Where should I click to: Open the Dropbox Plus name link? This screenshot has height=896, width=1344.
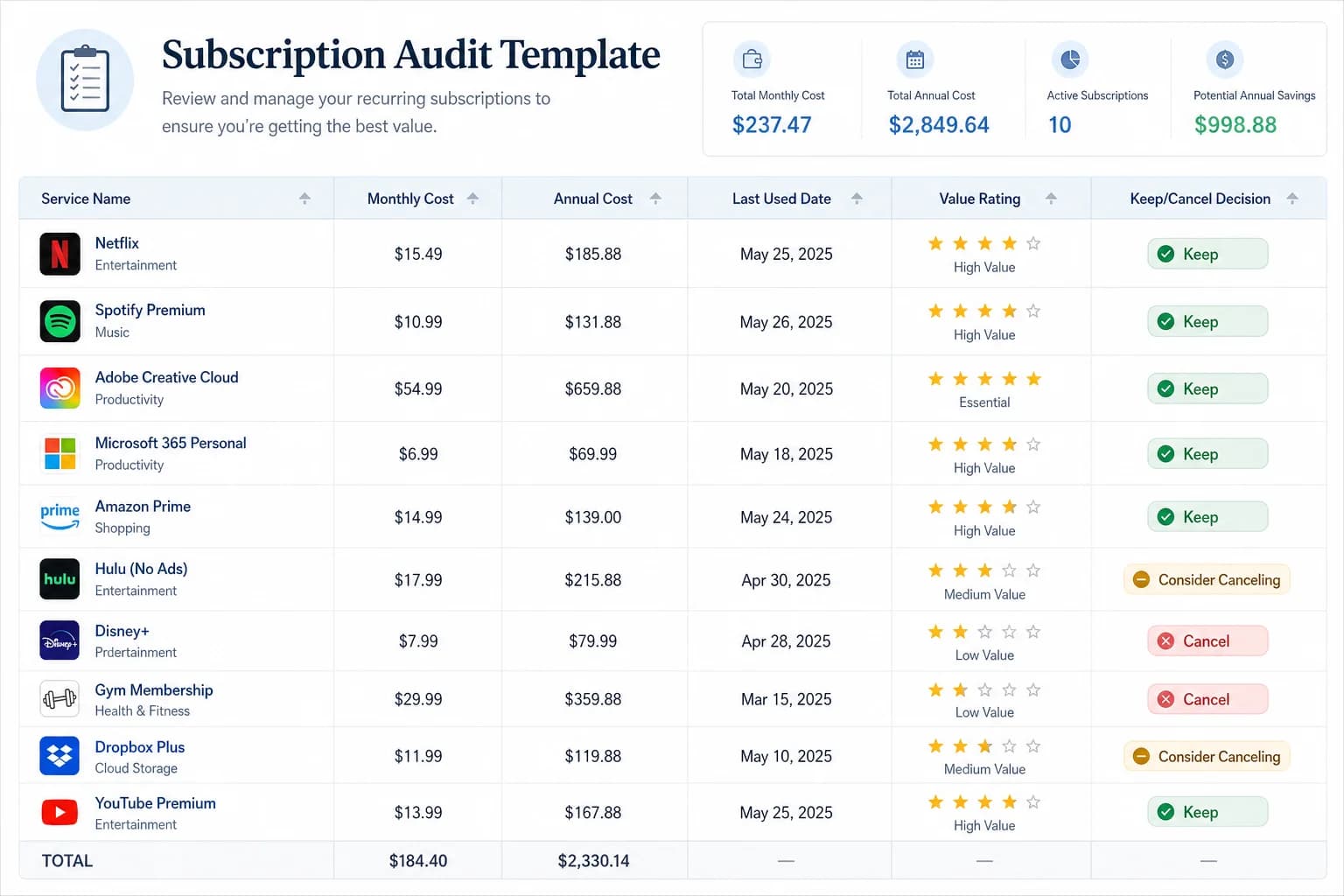pos(139,747)
